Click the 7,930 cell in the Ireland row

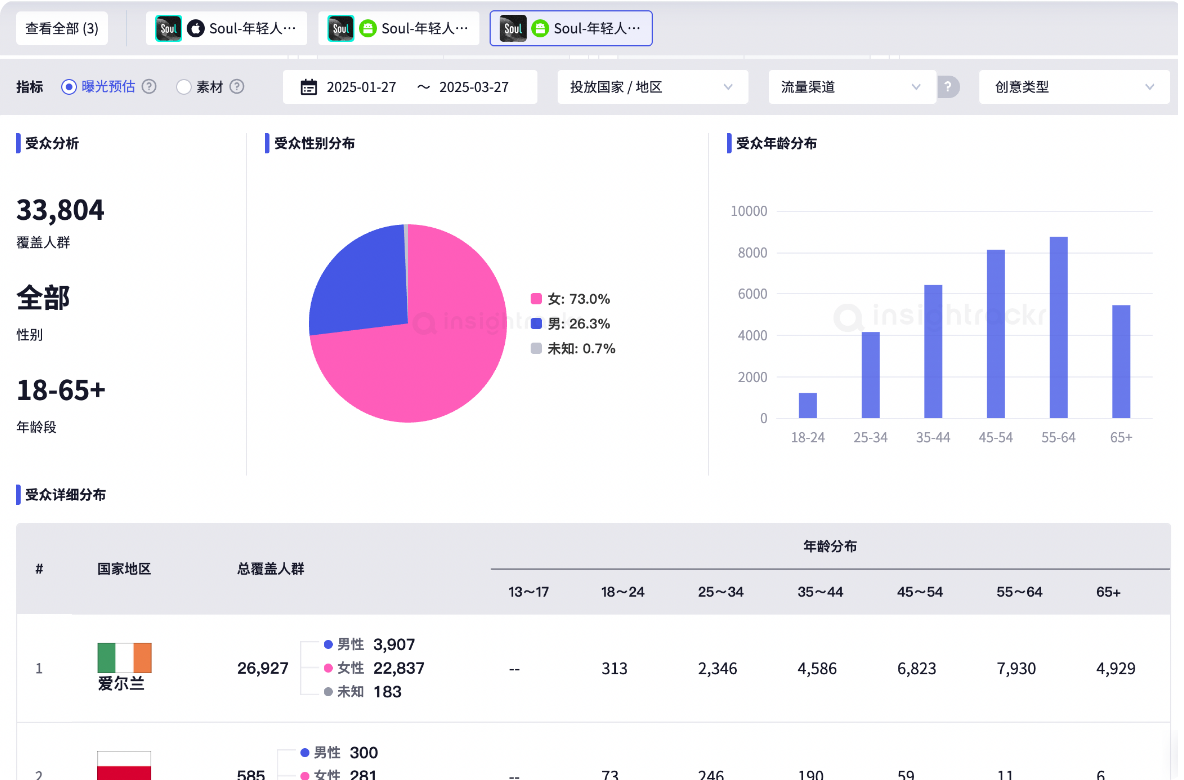[1016, 668]
